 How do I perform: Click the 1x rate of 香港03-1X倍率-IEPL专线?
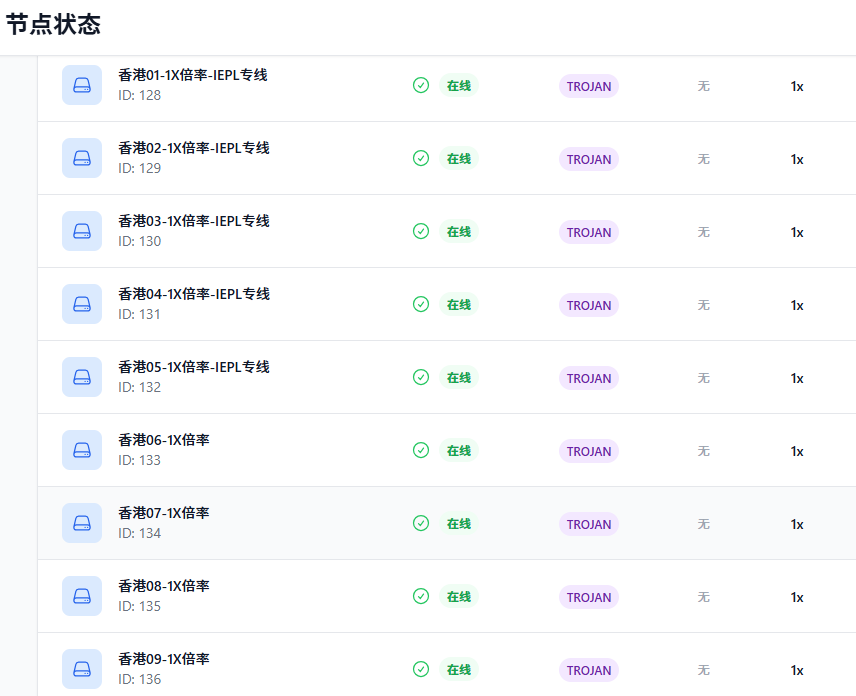(x=797, y=233)
